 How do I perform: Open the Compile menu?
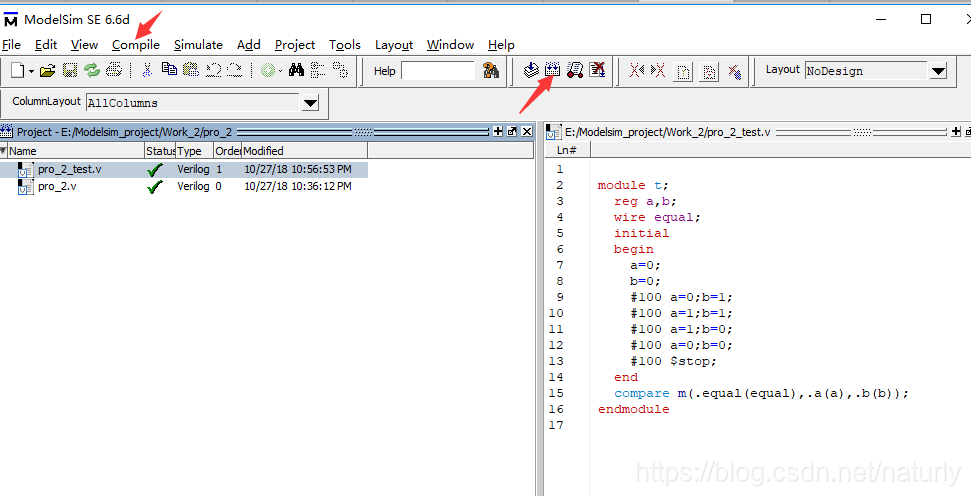pos(136,45)
